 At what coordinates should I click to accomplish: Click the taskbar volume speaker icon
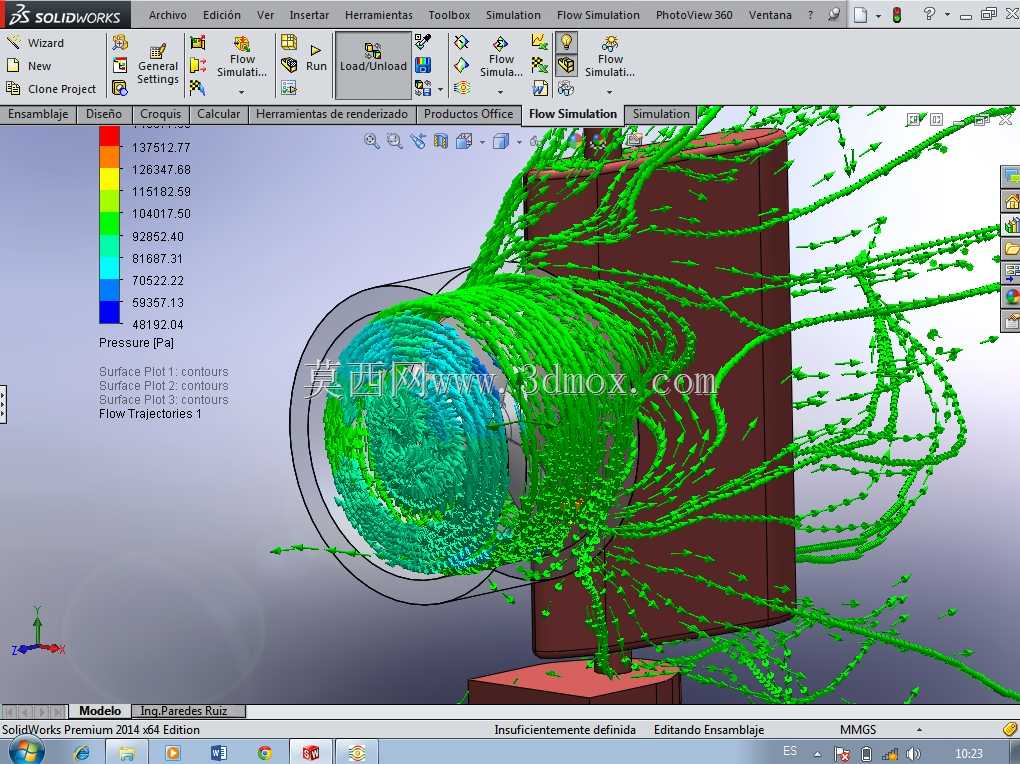click(913, 754)
